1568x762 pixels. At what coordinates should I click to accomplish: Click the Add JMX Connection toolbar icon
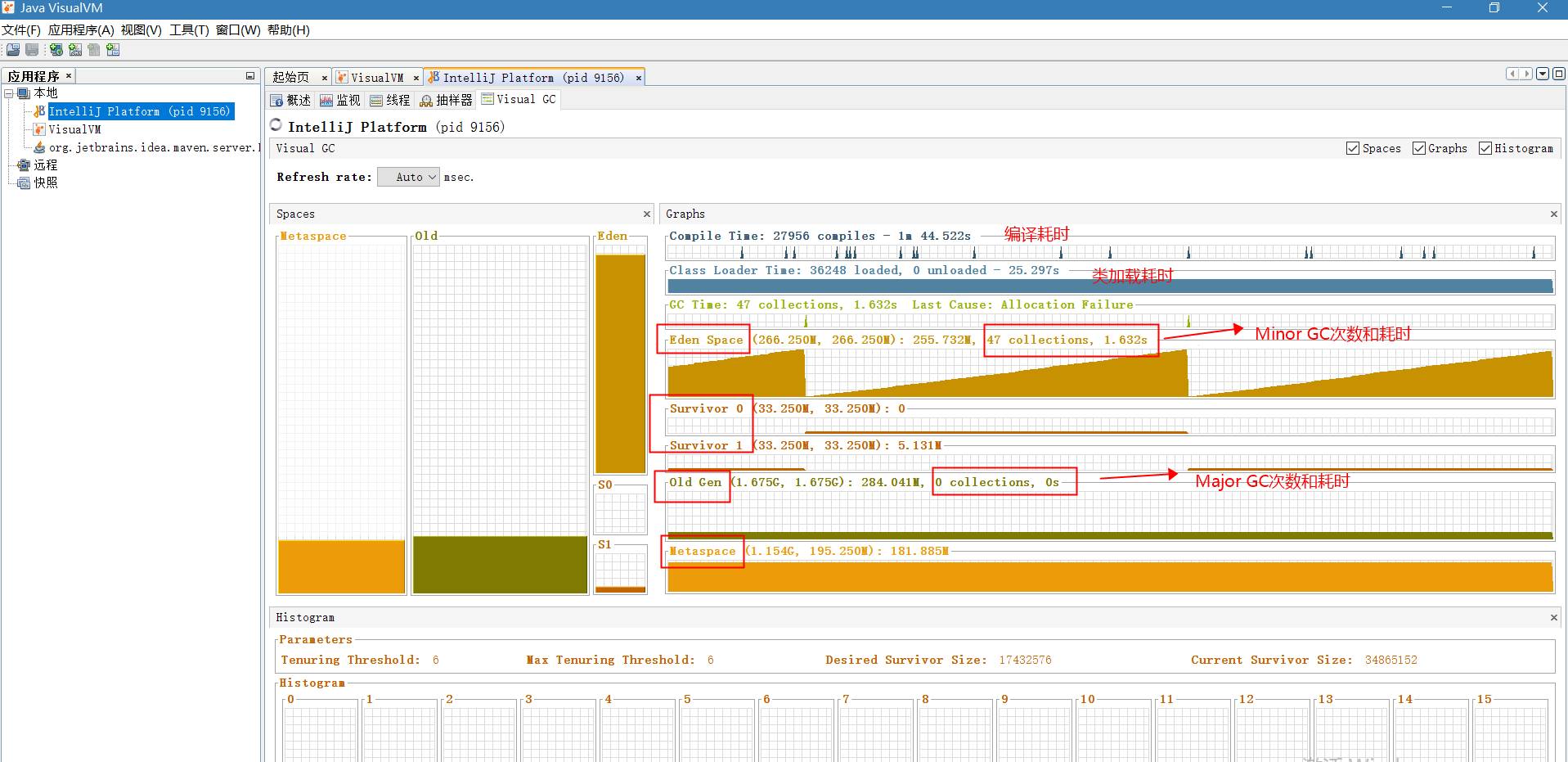point(75,50)
